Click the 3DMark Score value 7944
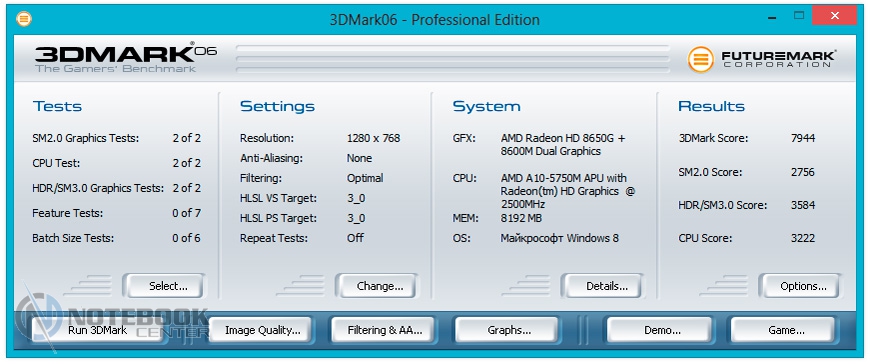The width and height of the screenshot is (870, 364). (x=803, y=138)
